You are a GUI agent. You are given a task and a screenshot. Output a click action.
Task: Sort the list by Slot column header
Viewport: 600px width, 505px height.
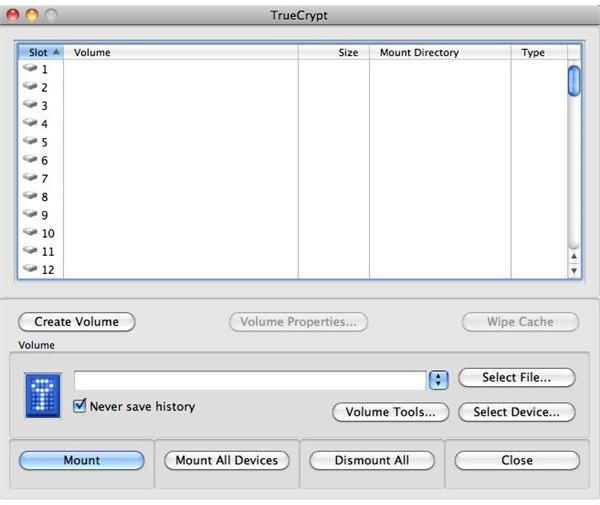[x=41, y=52]
